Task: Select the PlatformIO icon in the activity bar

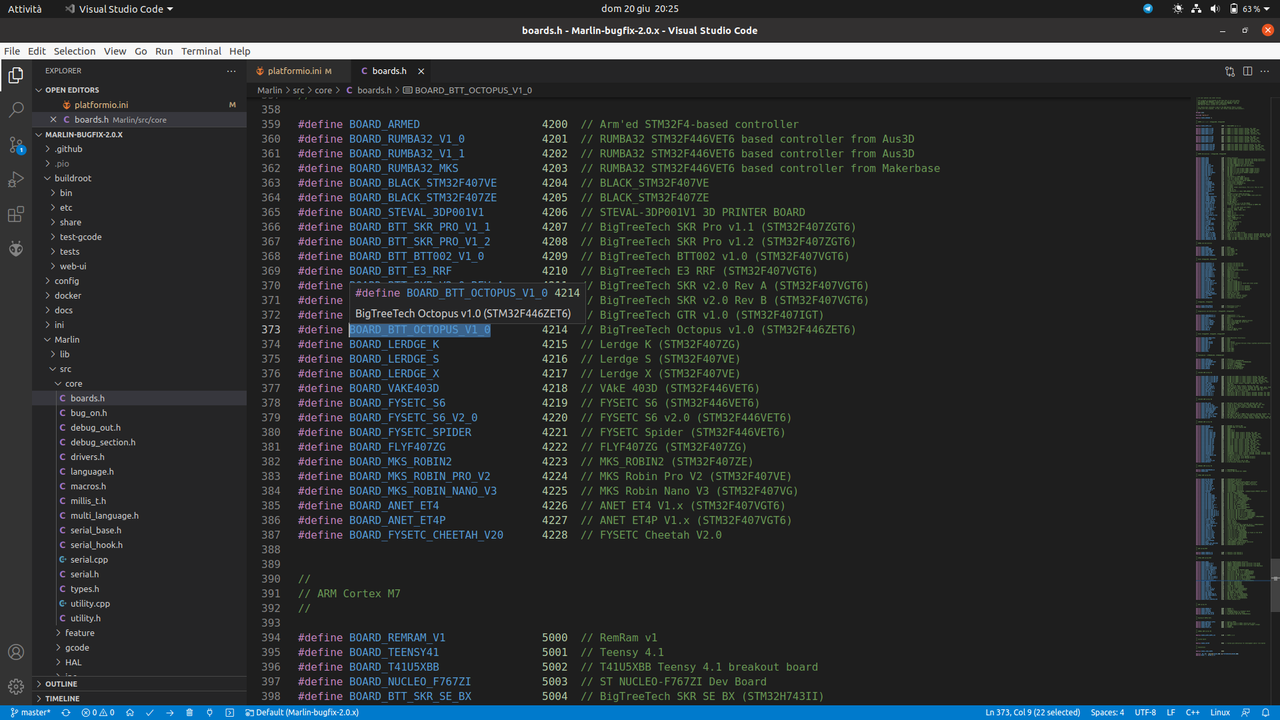Action: (x=16, y=249)
